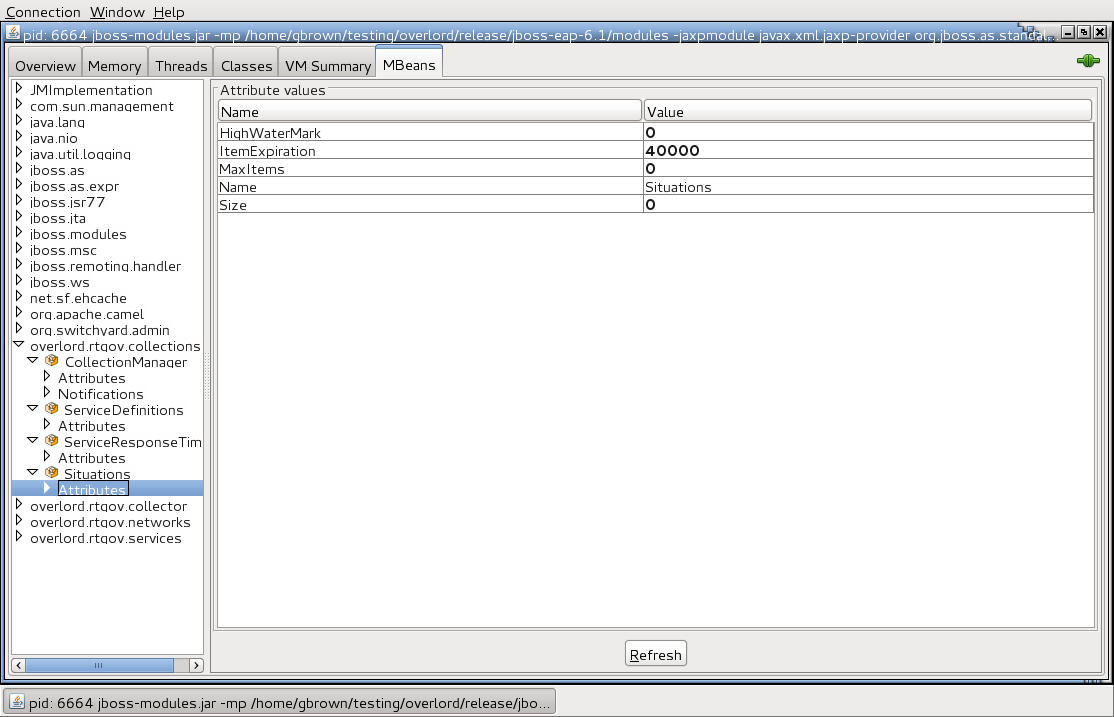Collapse the overlord.rtgov.collections node
1114x717 pixels.
point(19,345)
